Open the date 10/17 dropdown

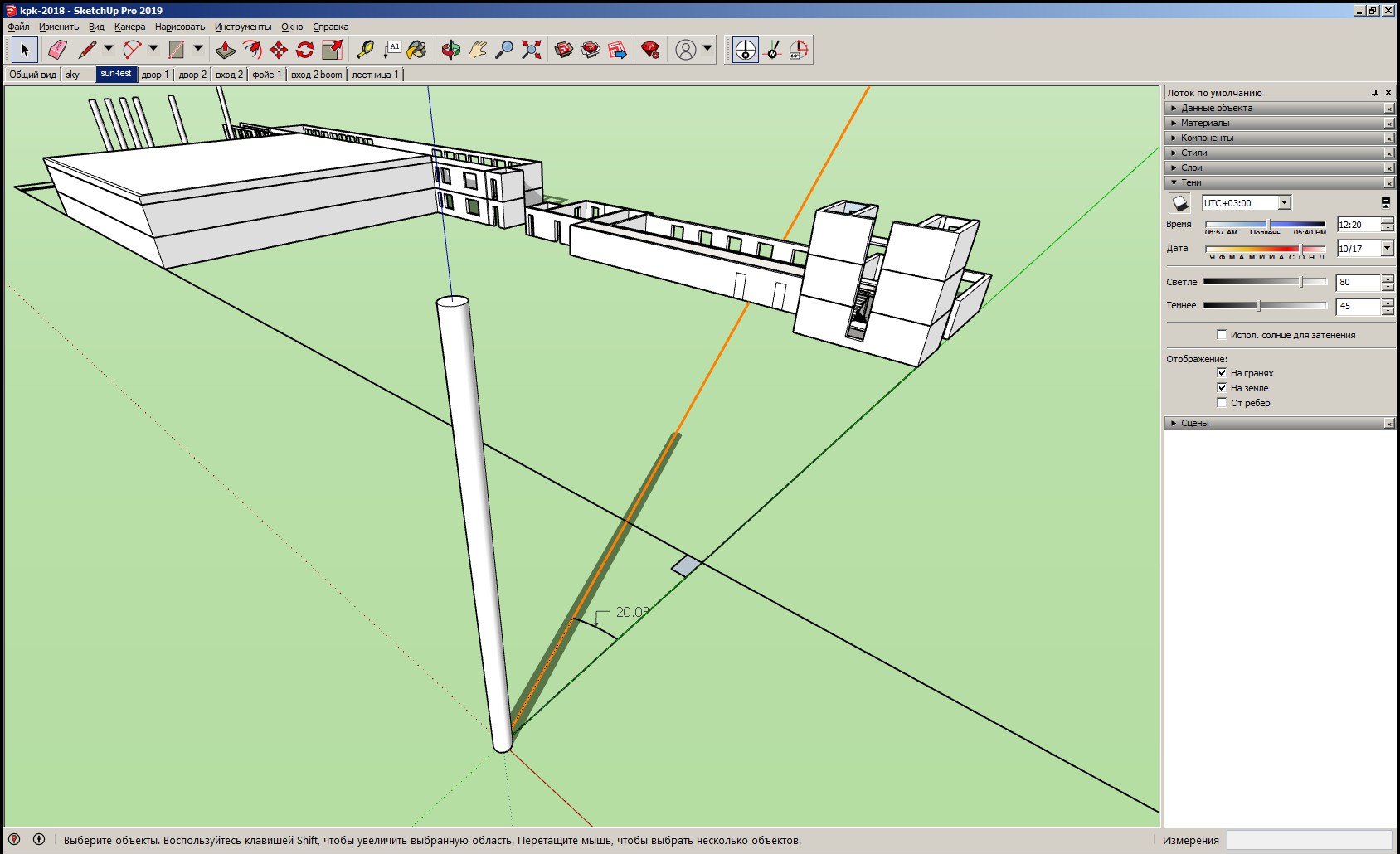(x=1387, y=248)
